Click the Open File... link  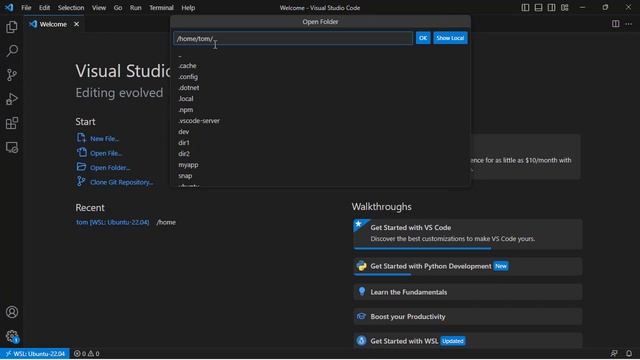106,153
